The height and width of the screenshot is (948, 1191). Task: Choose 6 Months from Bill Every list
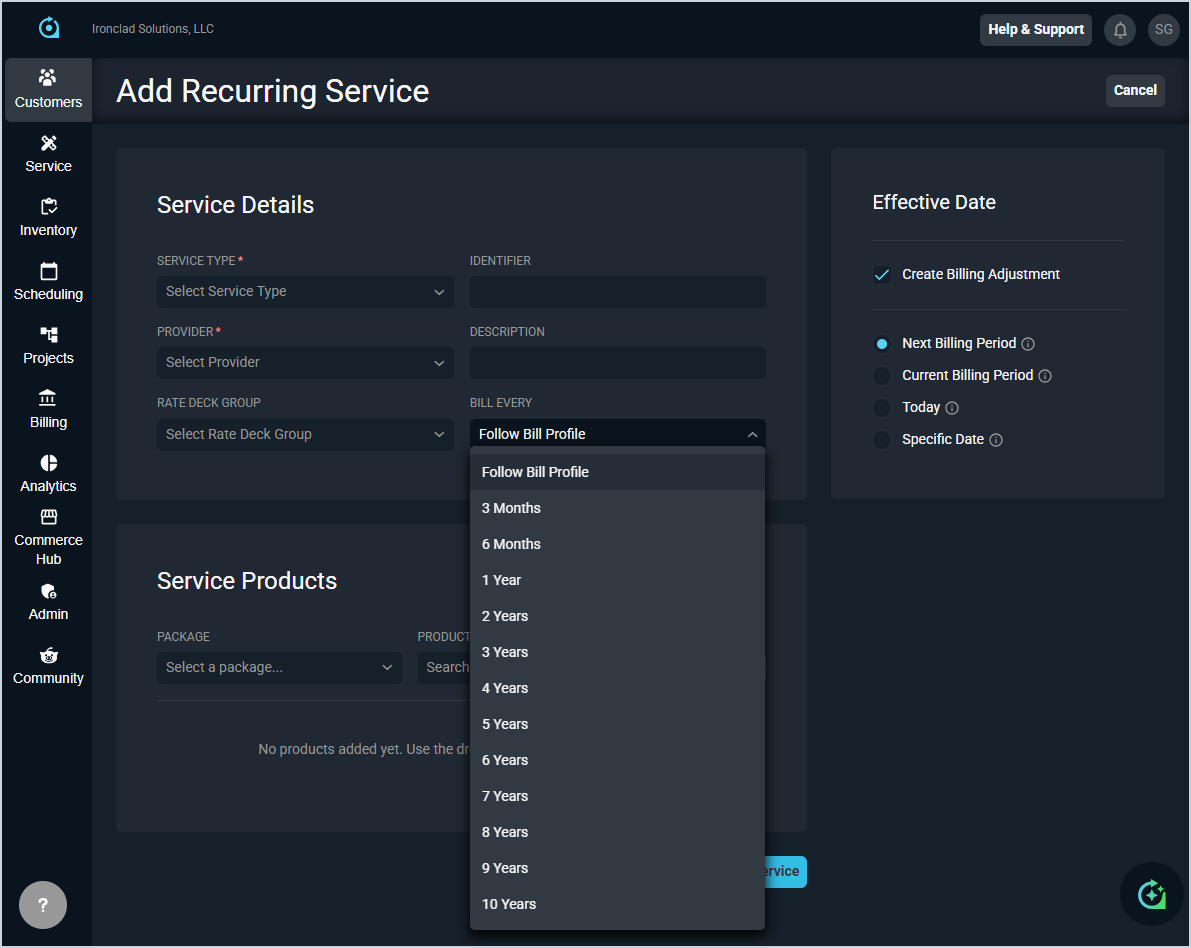511,544
